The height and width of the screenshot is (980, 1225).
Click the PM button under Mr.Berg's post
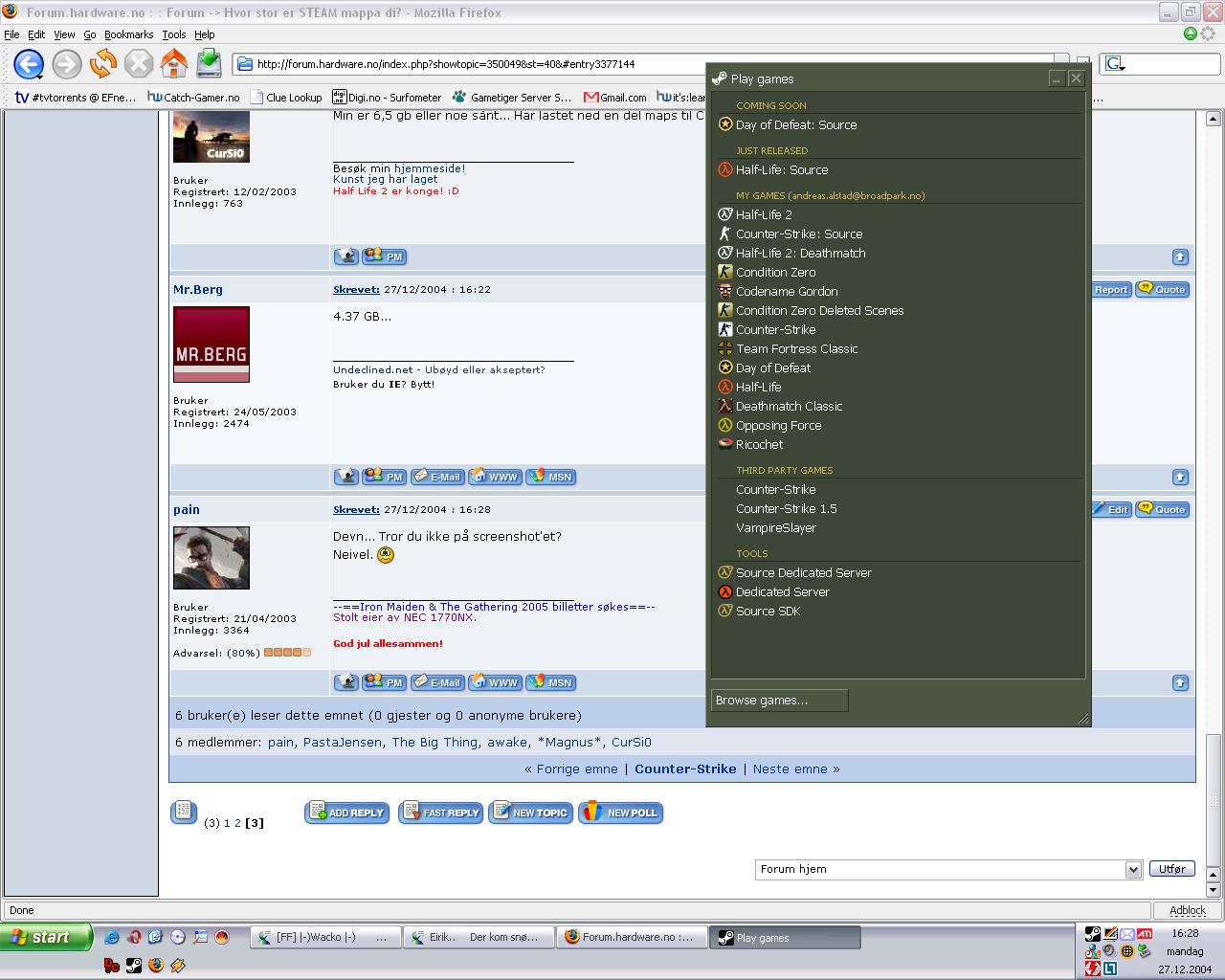point(384,477)
